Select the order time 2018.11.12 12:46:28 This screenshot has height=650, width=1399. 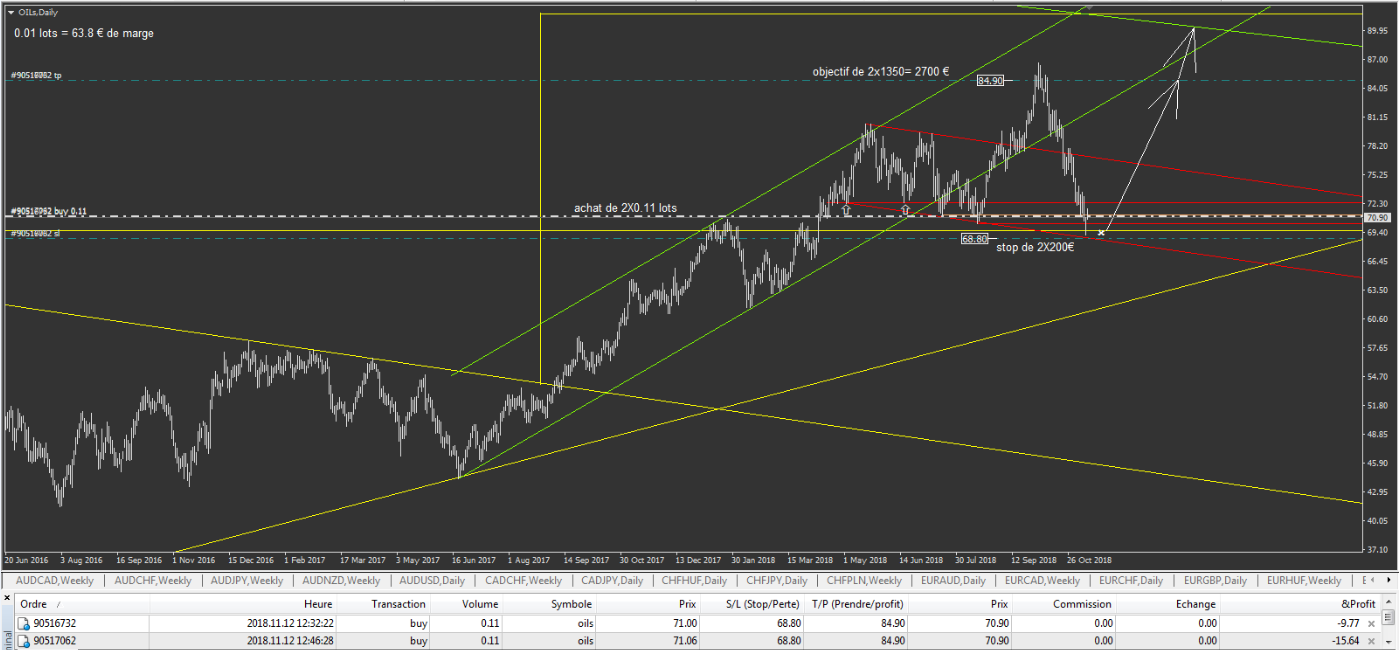point(289,640)
